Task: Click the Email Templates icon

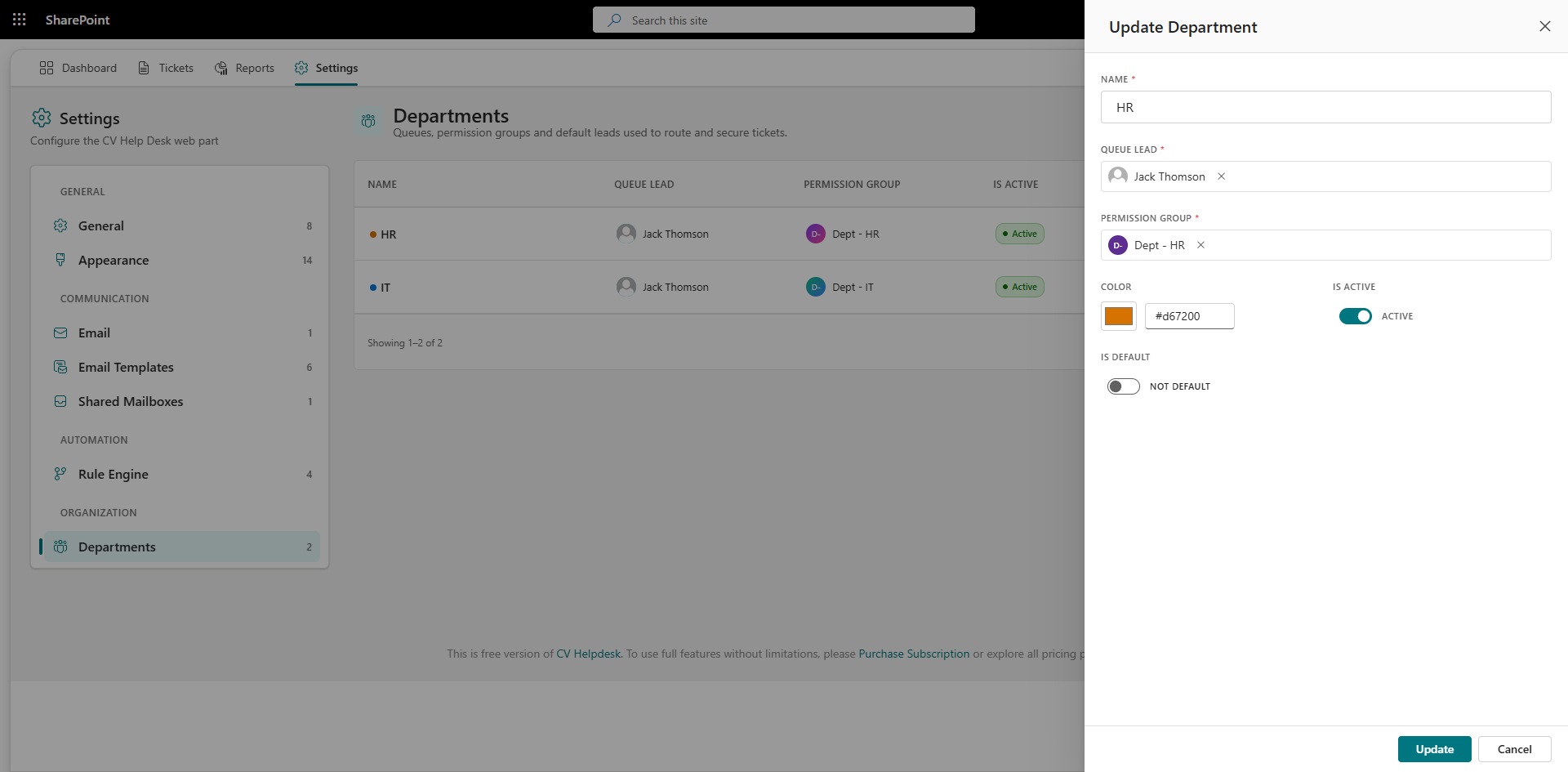Action: coord(60,367)
